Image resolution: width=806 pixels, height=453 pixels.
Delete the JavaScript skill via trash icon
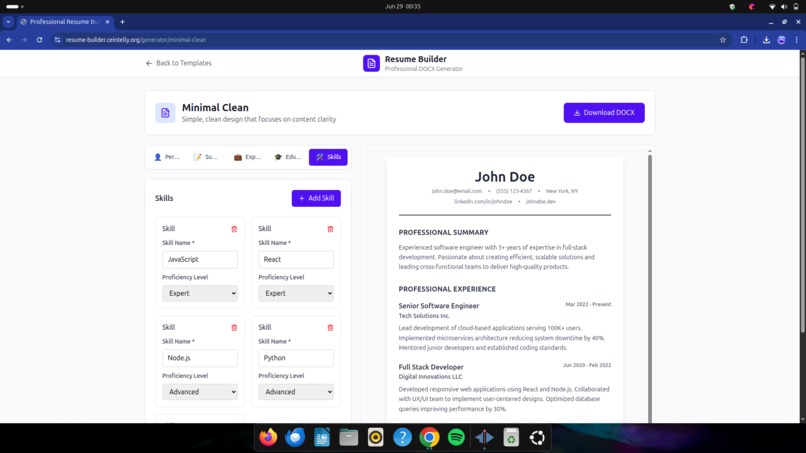tap(234, 229)
